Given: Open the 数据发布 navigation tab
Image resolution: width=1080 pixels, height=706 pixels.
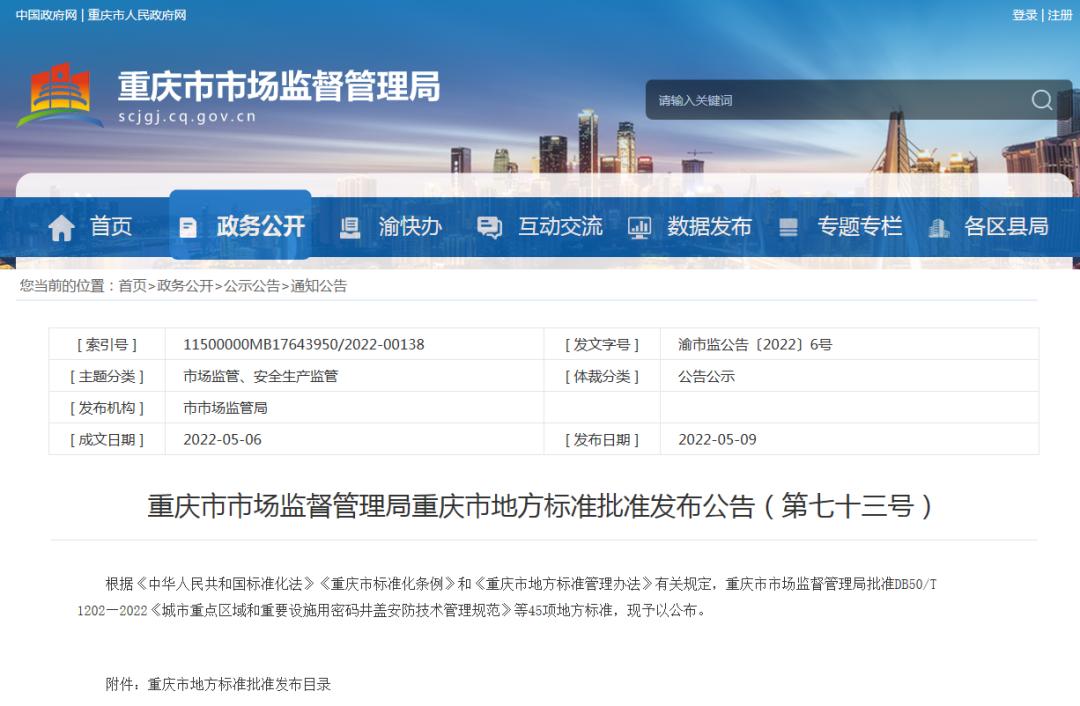Looking at the screenshot, I should click(x=689, y=227).
